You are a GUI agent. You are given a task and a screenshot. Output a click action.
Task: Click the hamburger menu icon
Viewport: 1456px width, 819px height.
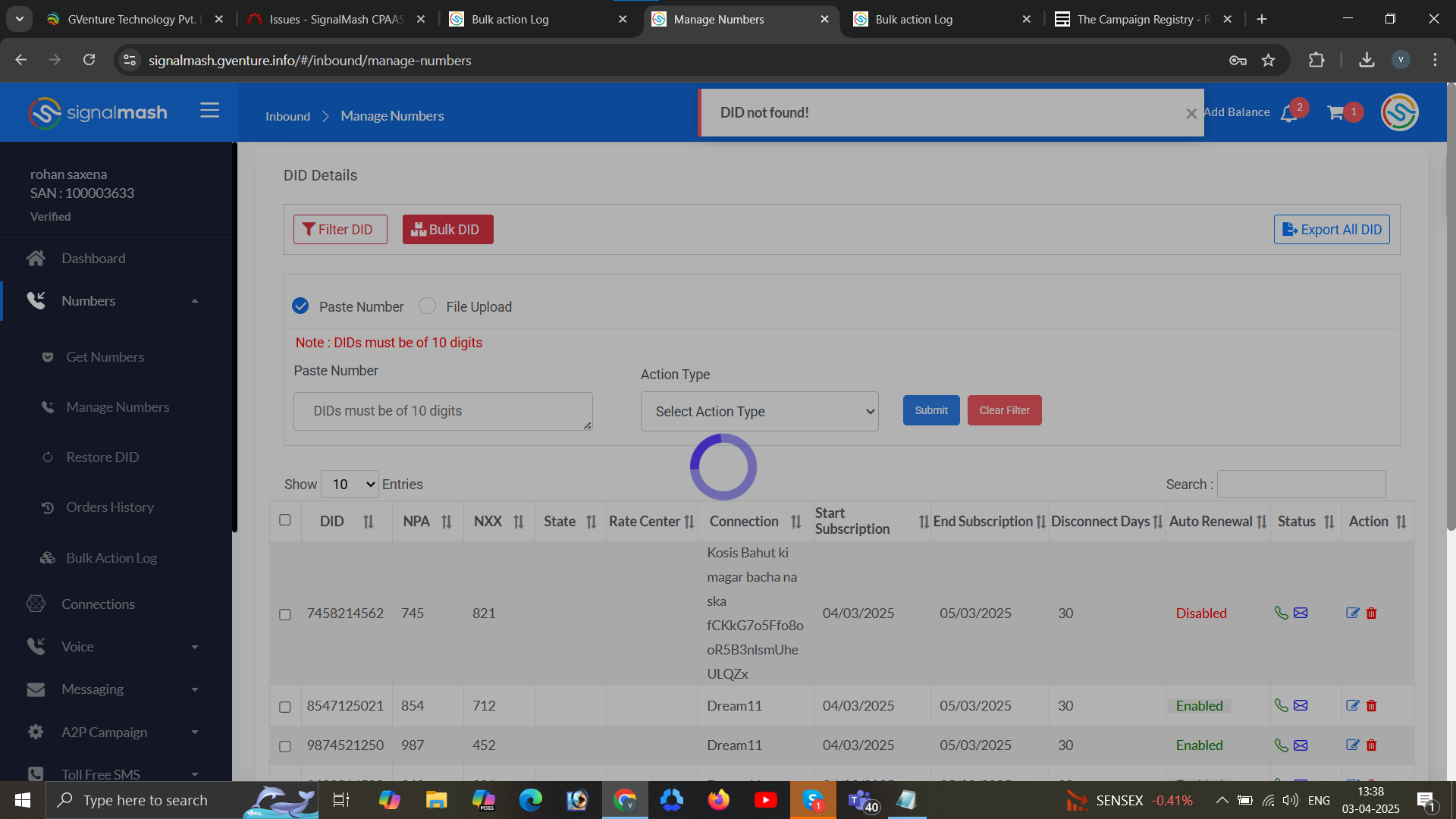tap(209, 111)
